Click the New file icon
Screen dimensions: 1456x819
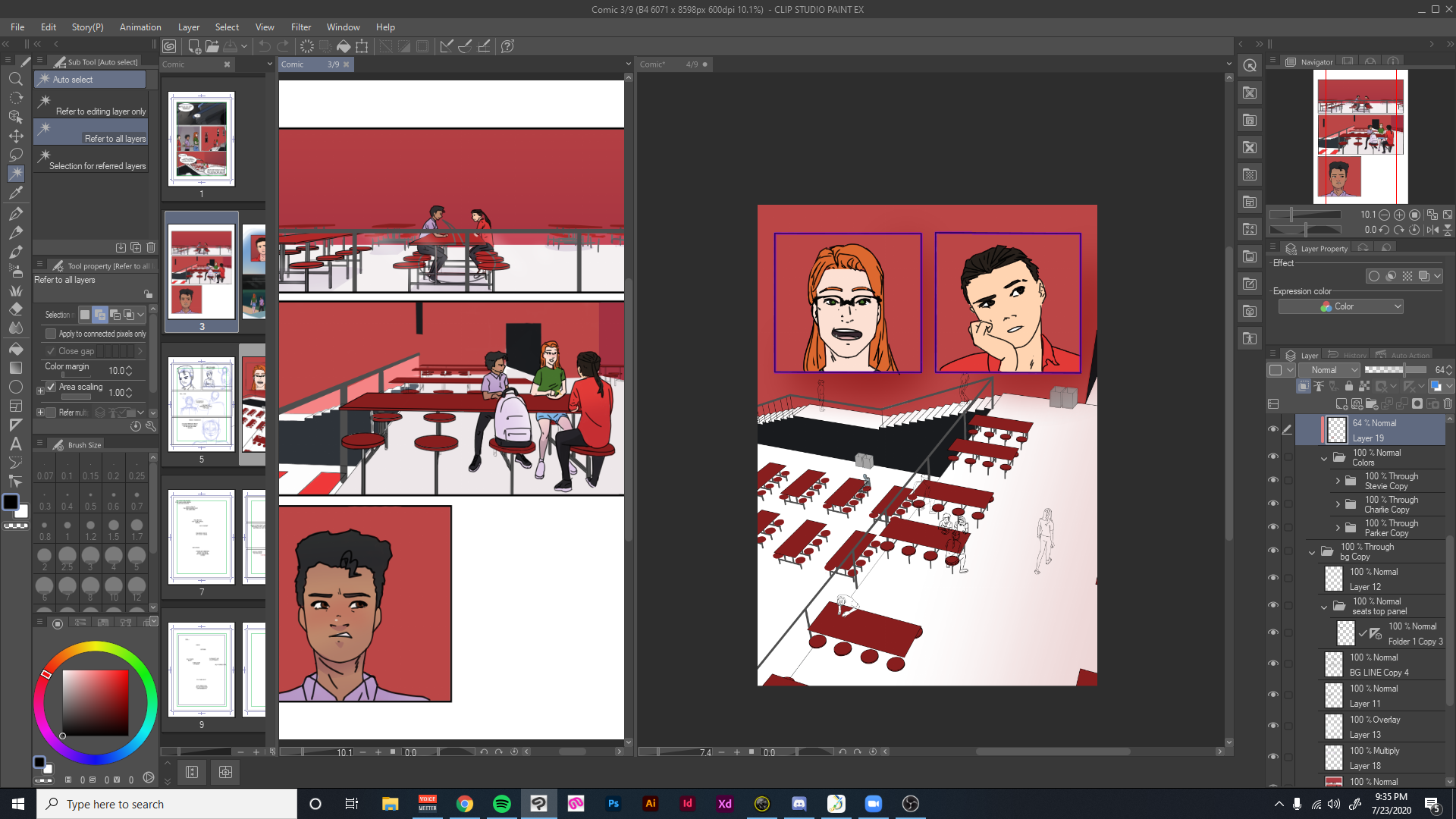[x=194, y=46]
